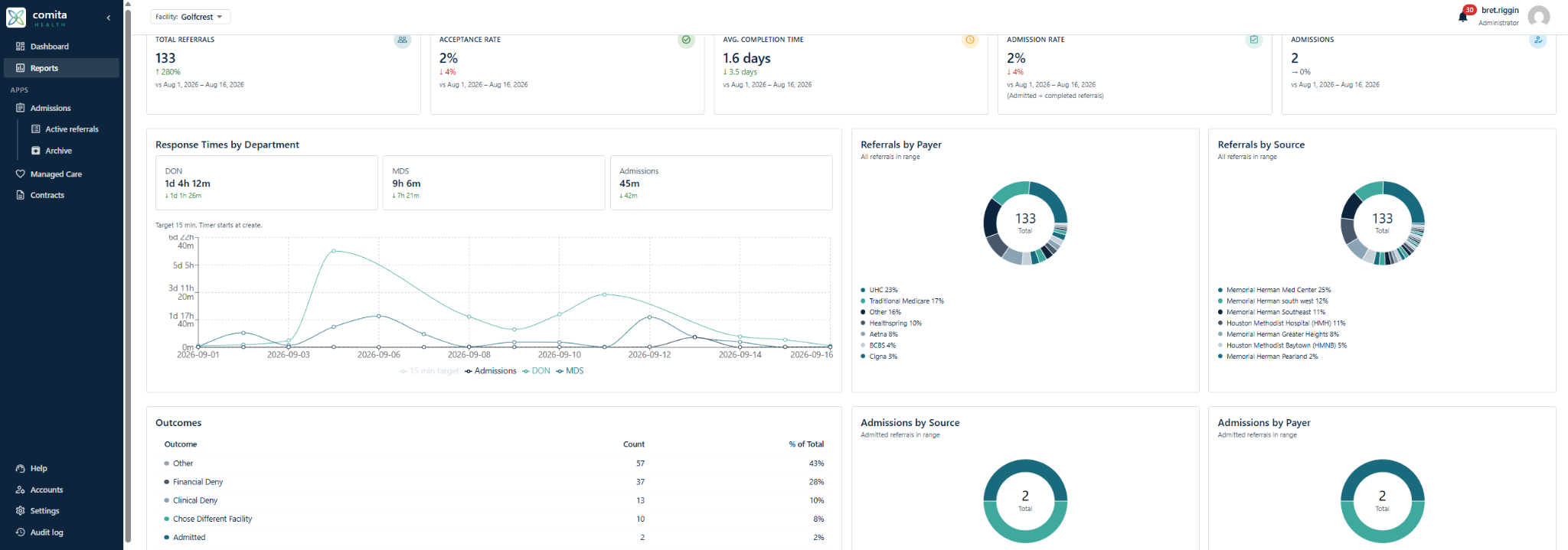Click the Help icon in sidebar
The height and width of the screenshot is (550, 1568).
(21, 468)
